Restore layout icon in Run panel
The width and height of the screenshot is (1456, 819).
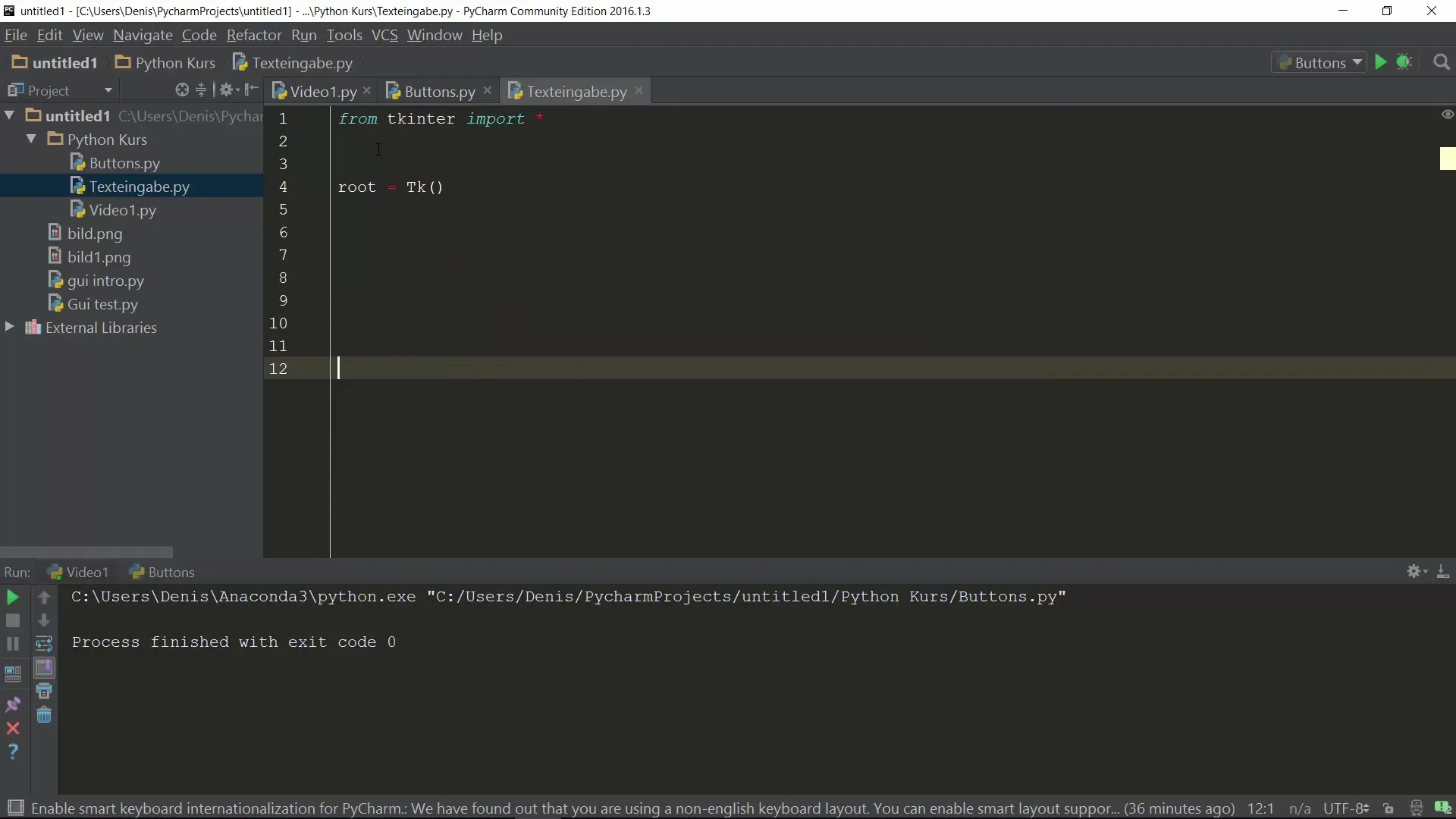(13, 673)
